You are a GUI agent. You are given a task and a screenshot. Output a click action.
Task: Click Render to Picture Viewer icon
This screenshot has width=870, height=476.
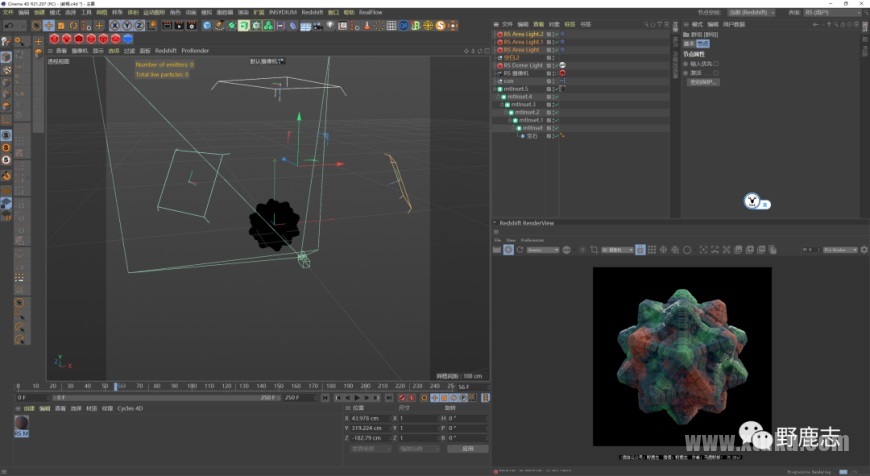[x=179, y=26]
